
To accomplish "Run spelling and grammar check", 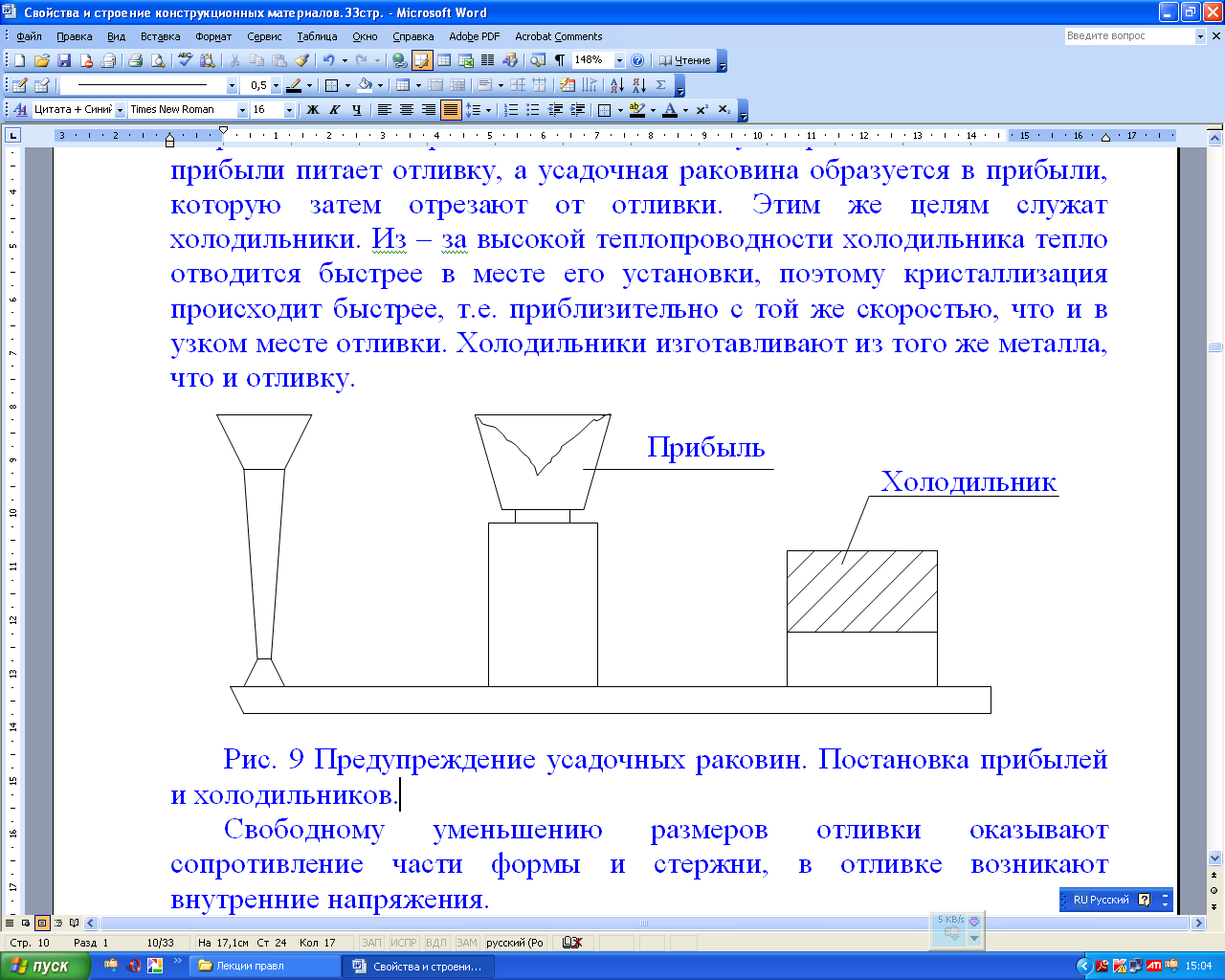I will coord(185,60).
